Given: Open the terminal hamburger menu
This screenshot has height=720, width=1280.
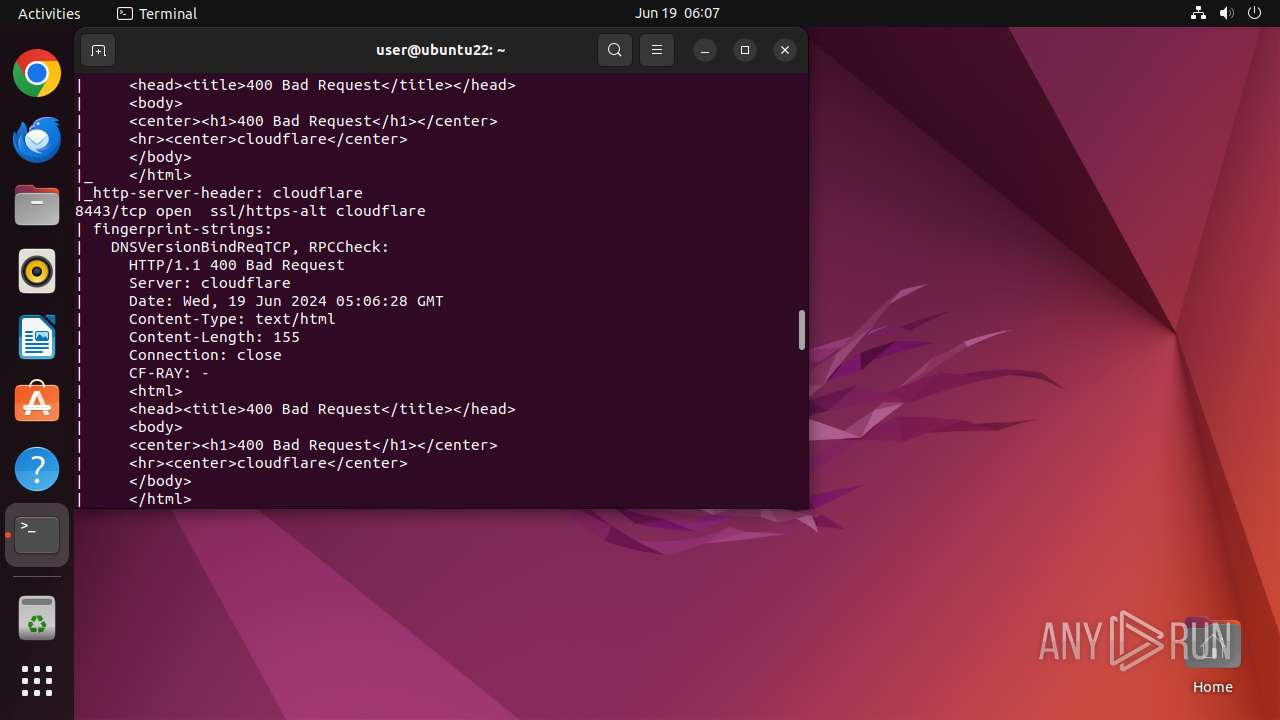Looking at the screenshot, I should click(x=657, y=50).
